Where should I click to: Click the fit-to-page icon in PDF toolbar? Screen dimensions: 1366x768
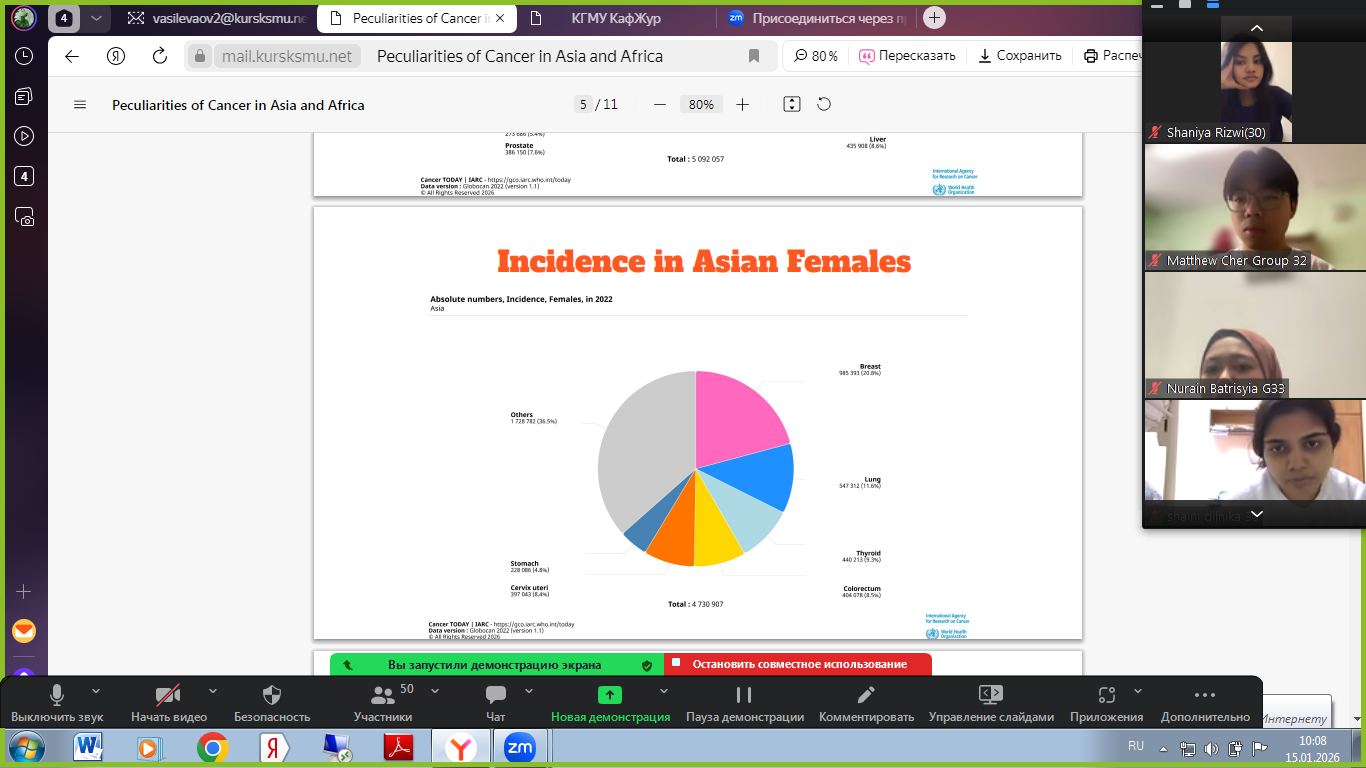pos(792,104)
